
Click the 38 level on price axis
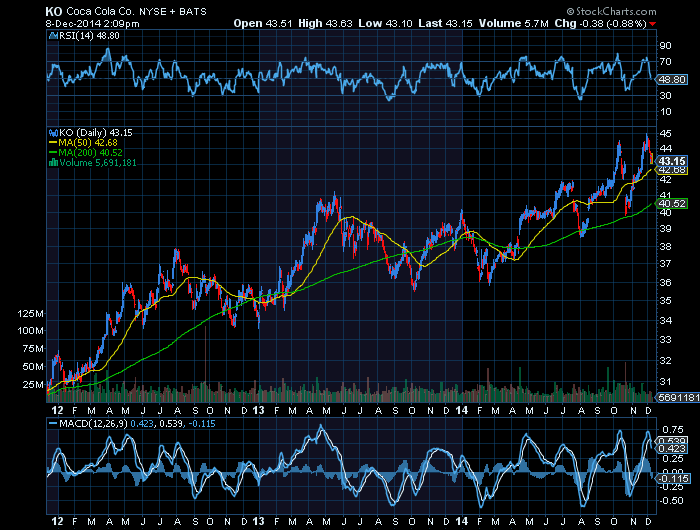(665, 246)
